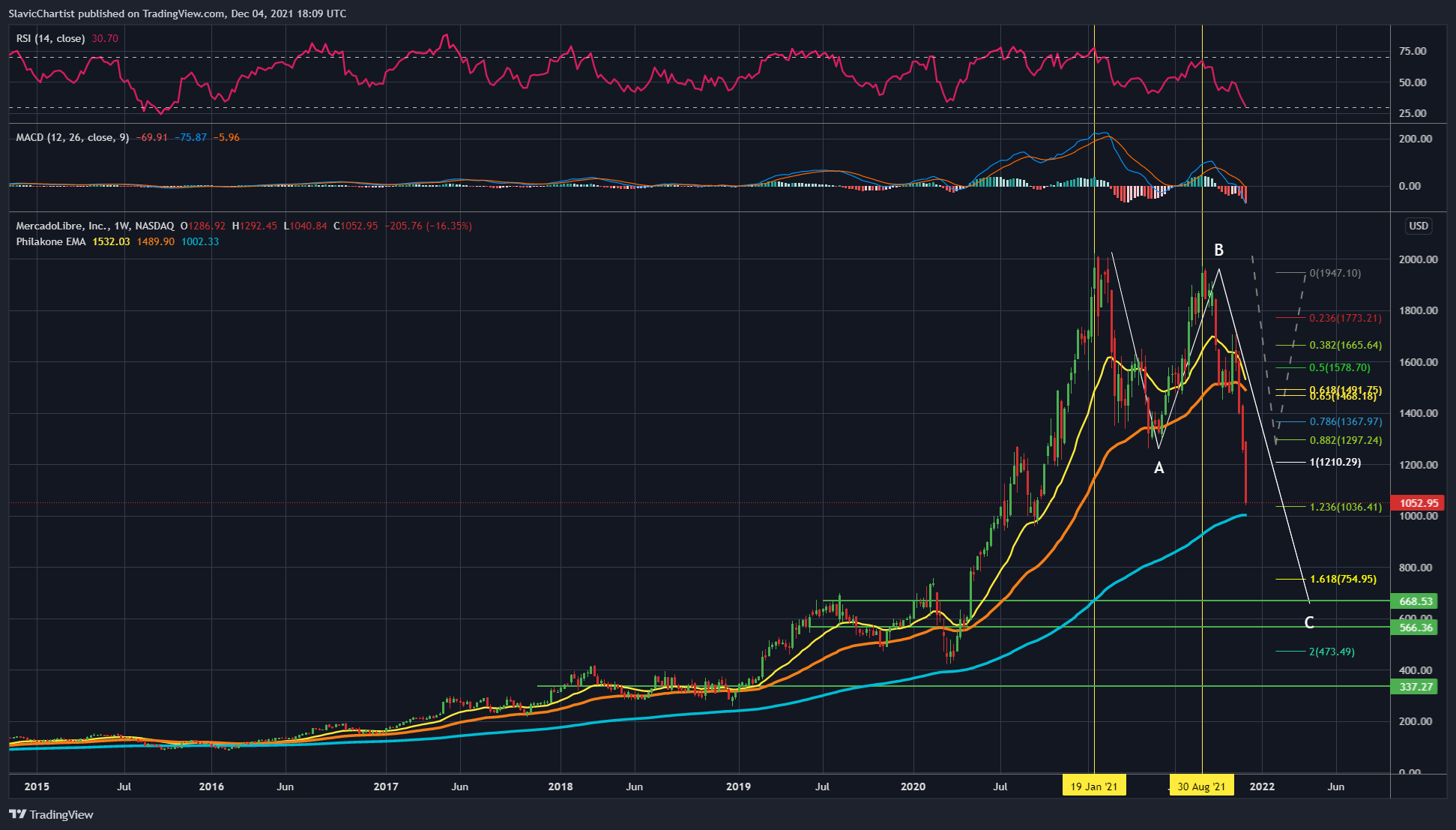Viewport: 1456px width, 830px height.
Task: Click 1400.00 on the price scale
Action: [x=1418, y=413]
